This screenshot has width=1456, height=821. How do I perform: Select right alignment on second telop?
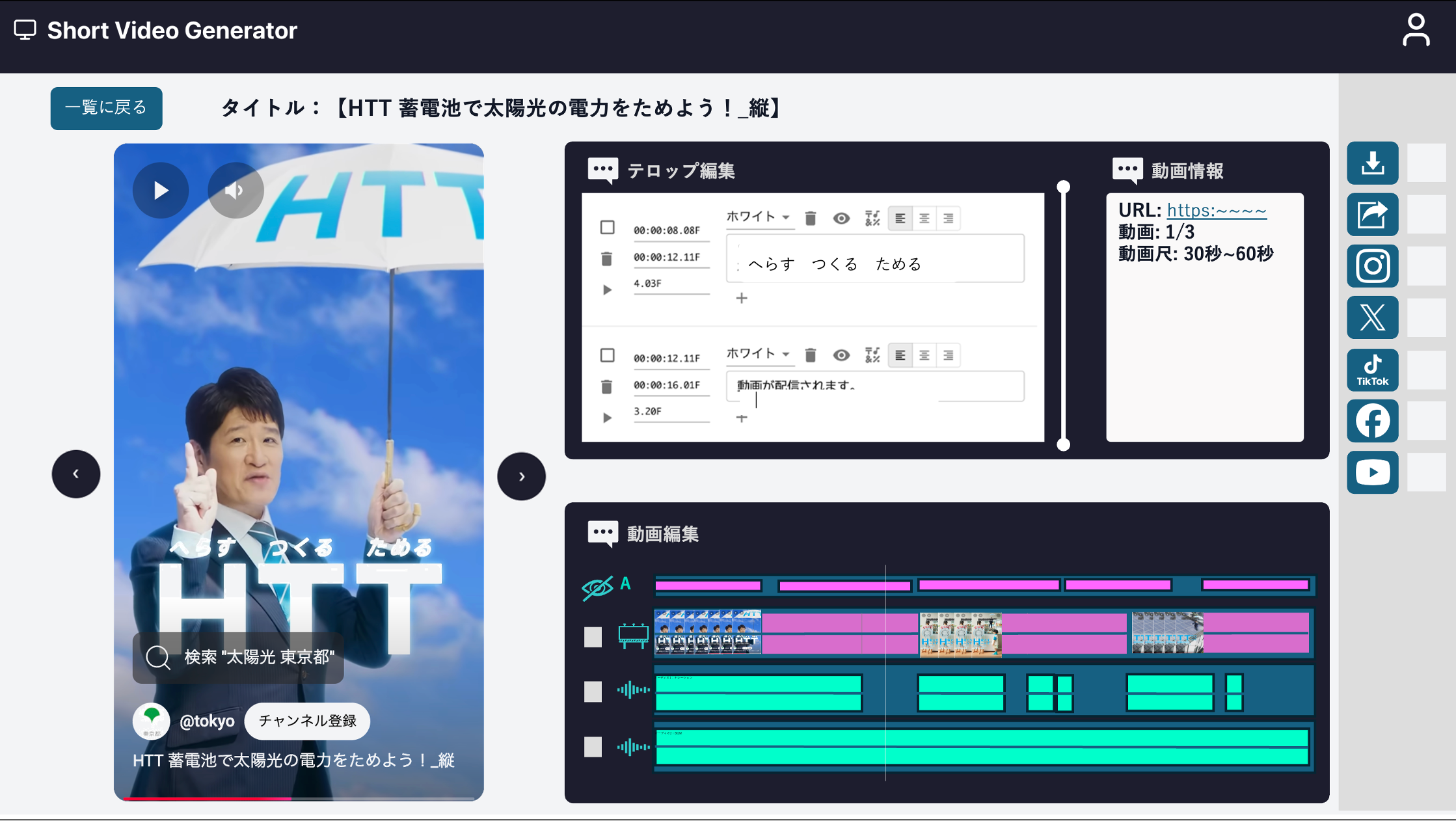(948, 355)
